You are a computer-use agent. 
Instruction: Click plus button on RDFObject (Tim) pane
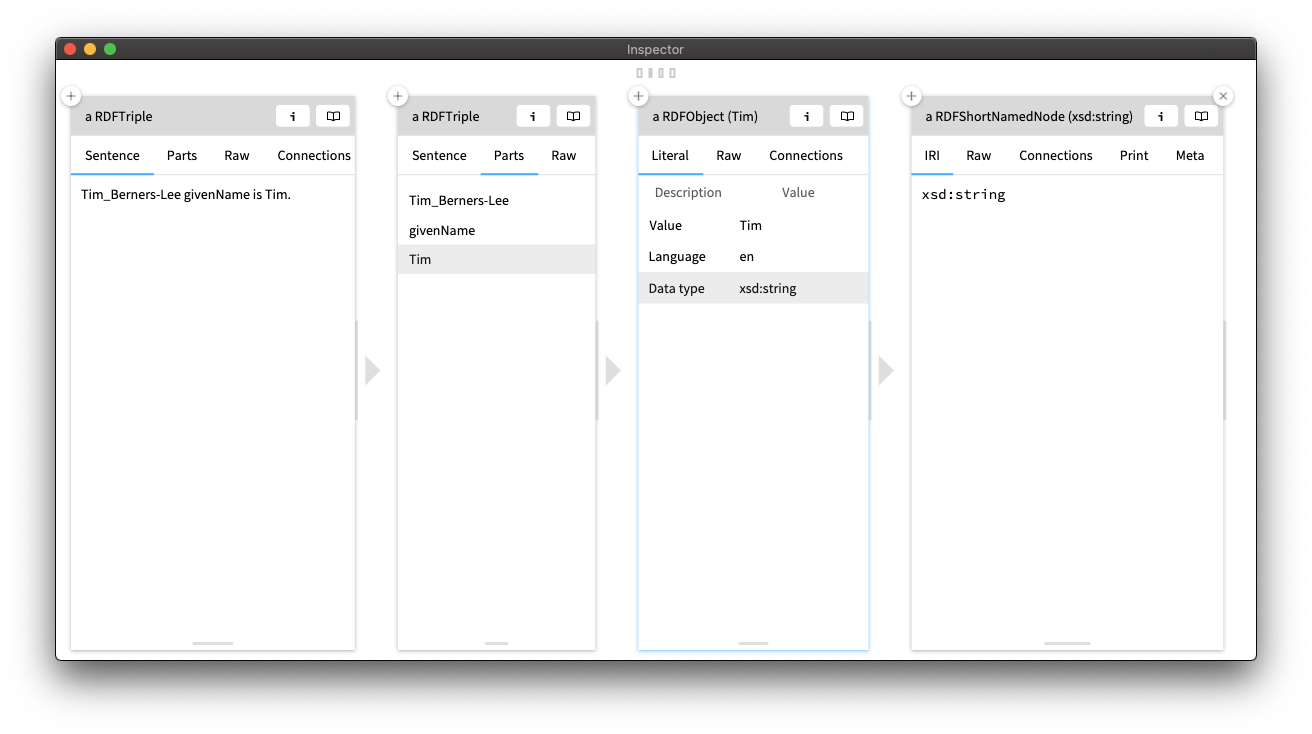pos(639,96)
